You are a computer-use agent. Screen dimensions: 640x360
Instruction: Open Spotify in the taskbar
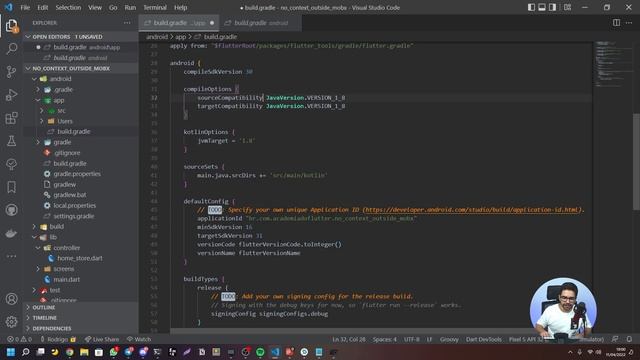coord(260,352)
